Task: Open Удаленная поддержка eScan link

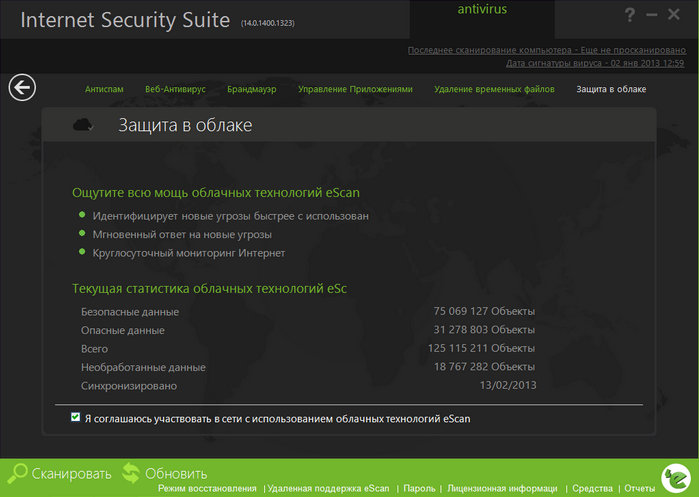Action: tap(328, 489)
